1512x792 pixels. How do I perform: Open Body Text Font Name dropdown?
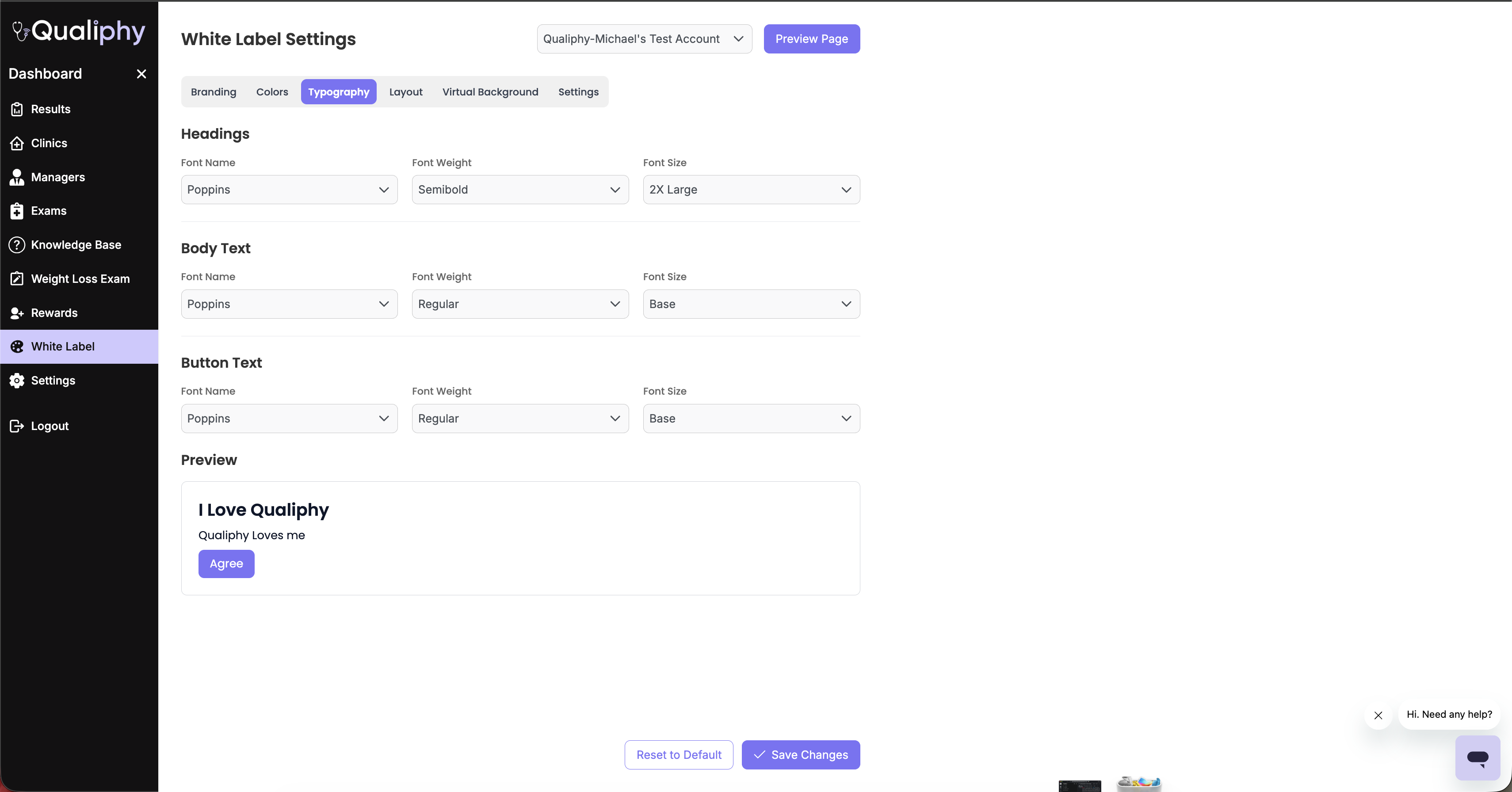pos(290,304)
